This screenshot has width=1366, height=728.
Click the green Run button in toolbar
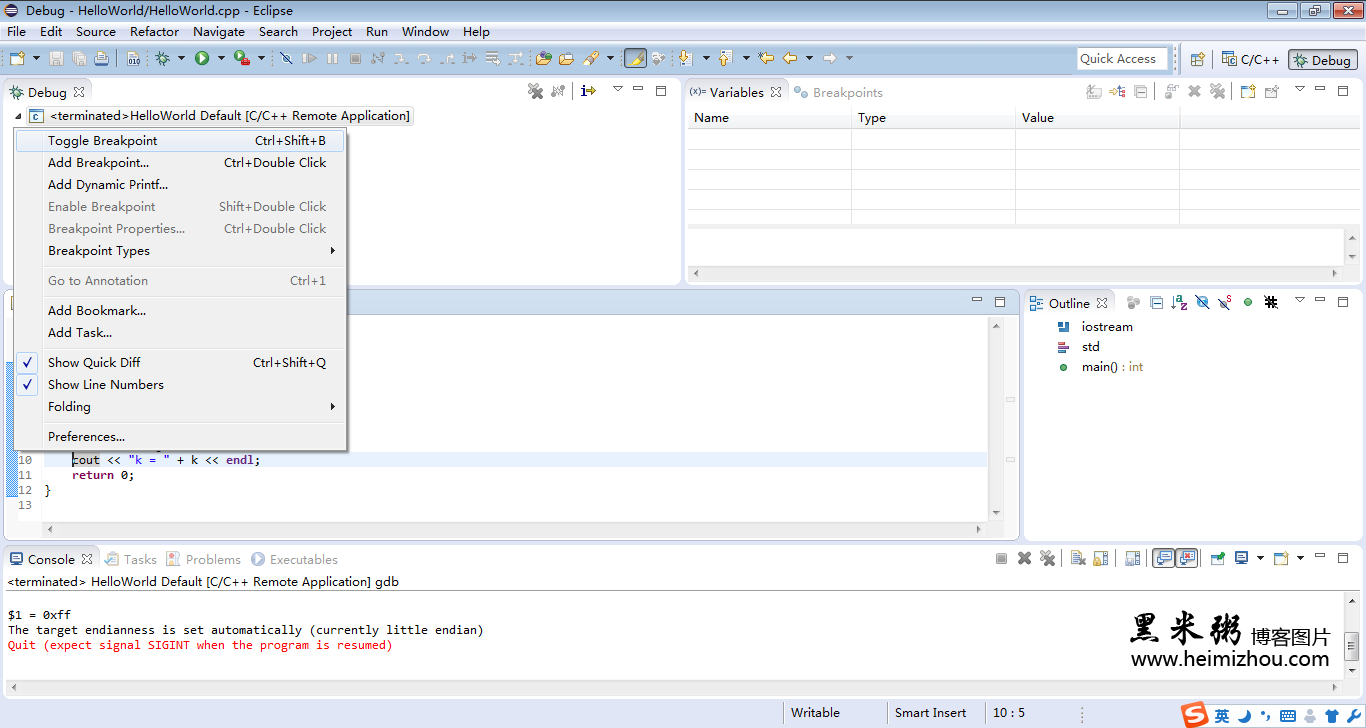[x=202, y=59]
